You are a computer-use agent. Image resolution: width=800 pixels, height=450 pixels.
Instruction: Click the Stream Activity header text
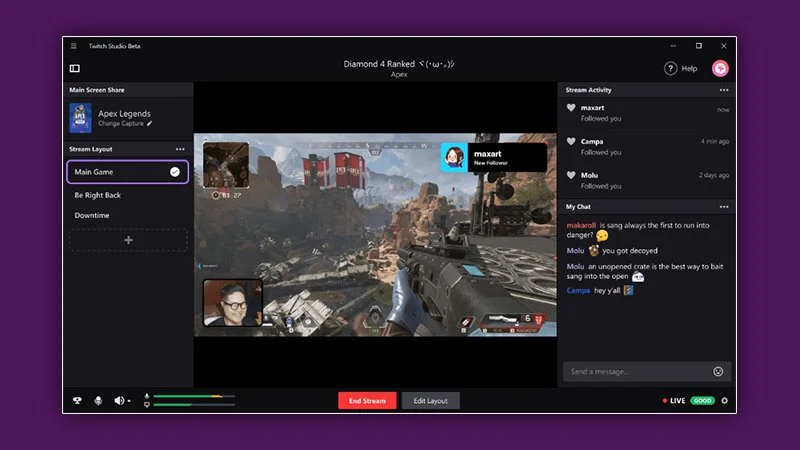tap(588, 90)
